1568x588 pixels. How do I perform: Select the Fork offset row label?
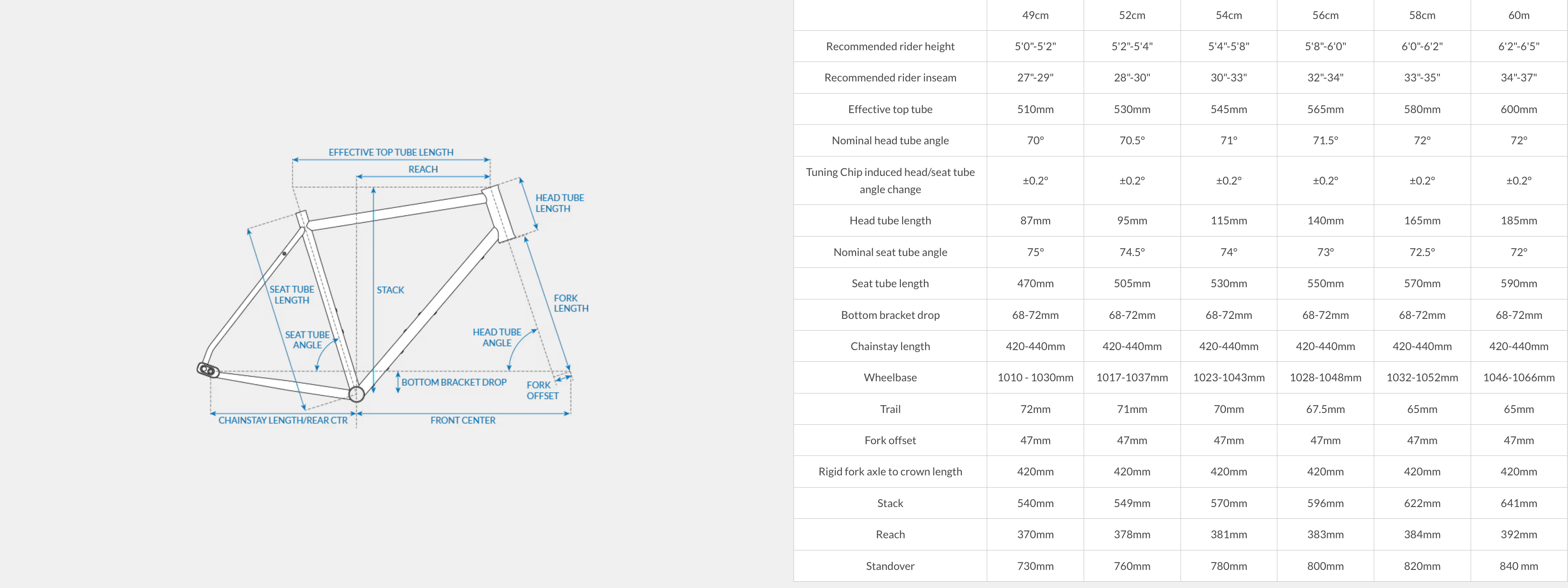890,440
